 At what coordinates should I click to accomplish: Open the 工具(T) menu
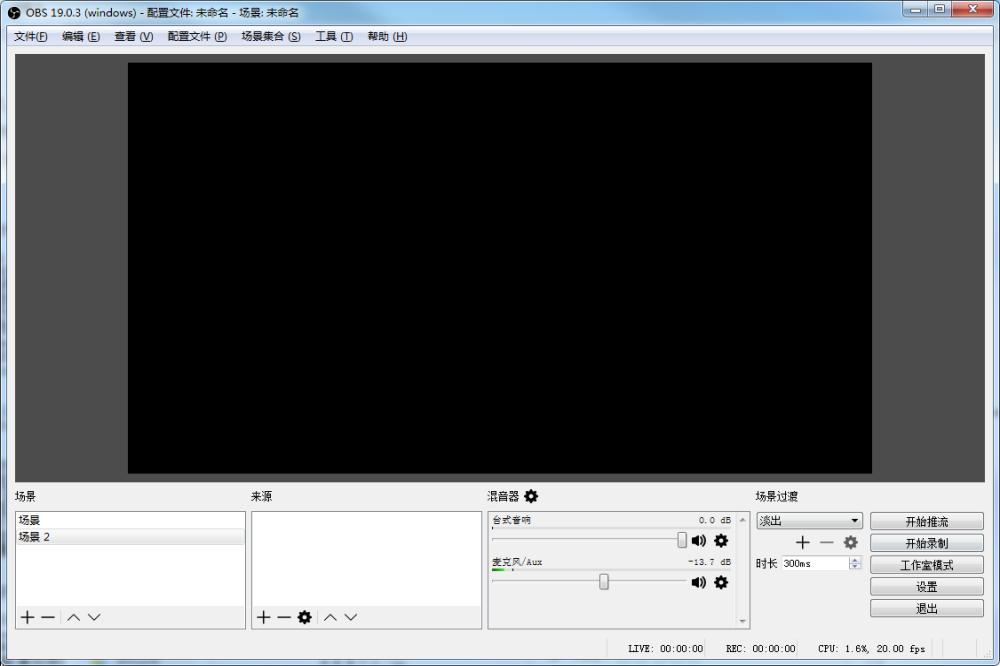(334, 36)
